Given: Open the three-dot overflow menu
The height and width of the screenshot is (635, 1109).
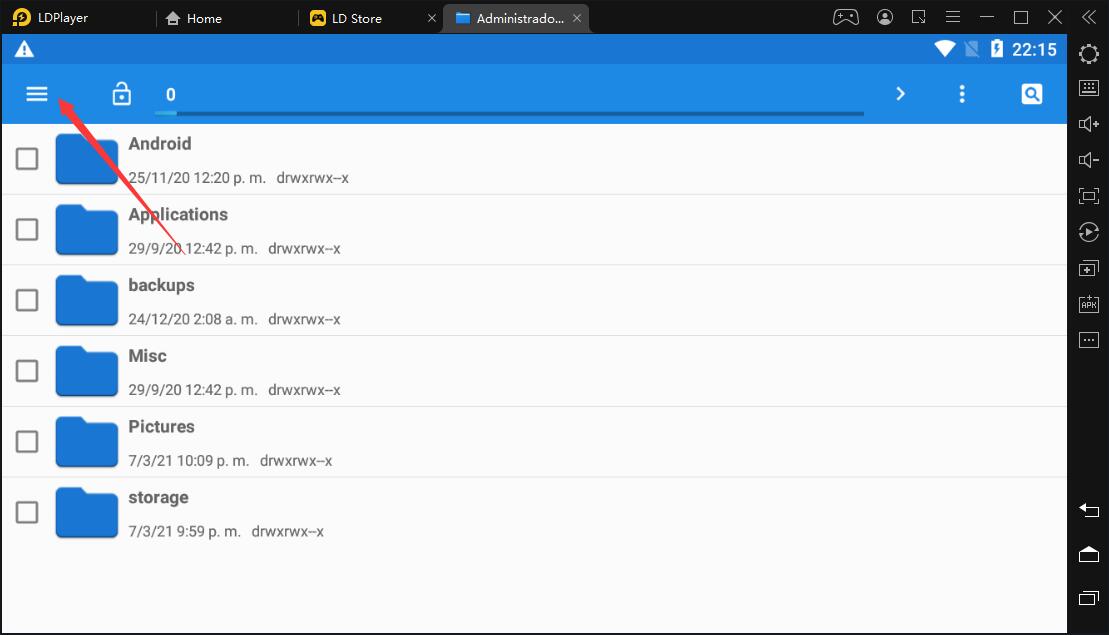Looking at the screenshot, I should point(962,94).
